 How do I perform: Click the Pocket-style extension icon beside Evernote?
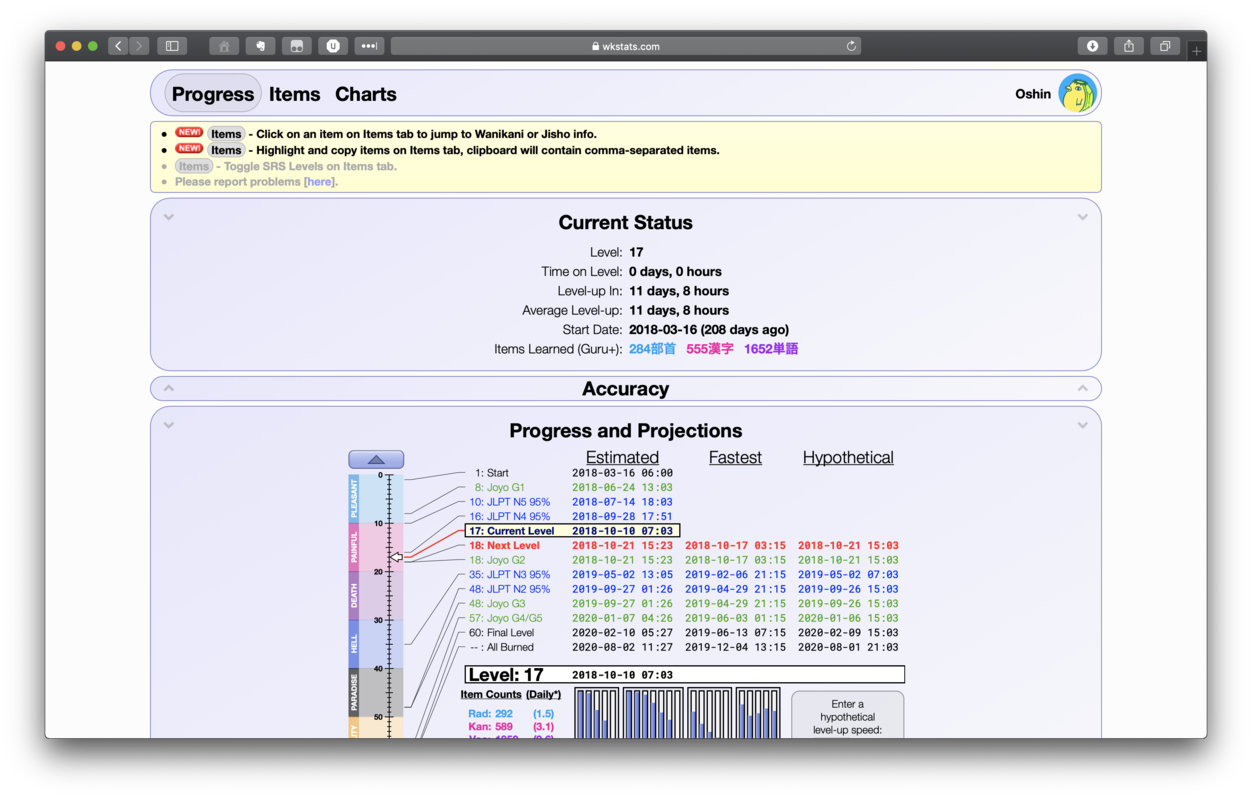[296, 46]
